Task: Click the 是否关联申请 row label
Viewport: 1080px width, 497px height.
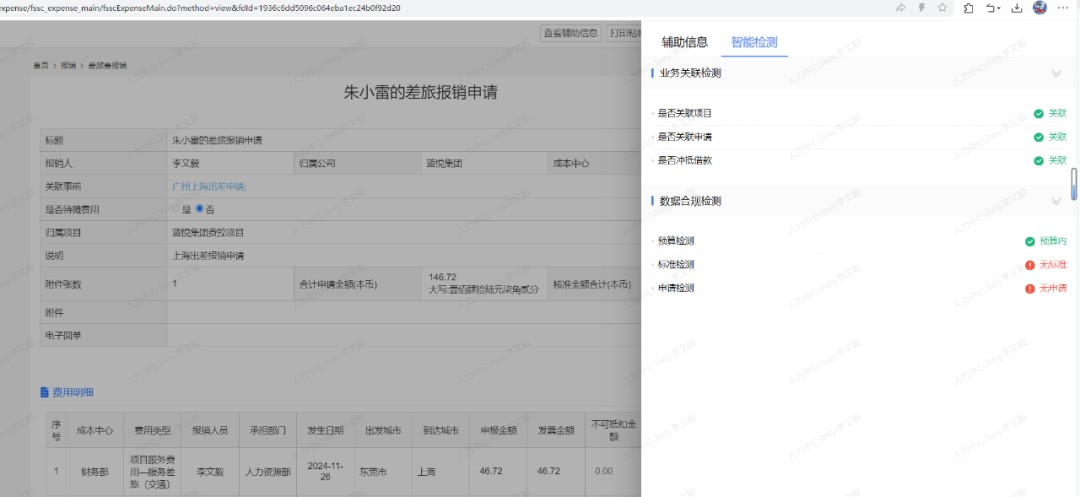Action: pos(685,137)
